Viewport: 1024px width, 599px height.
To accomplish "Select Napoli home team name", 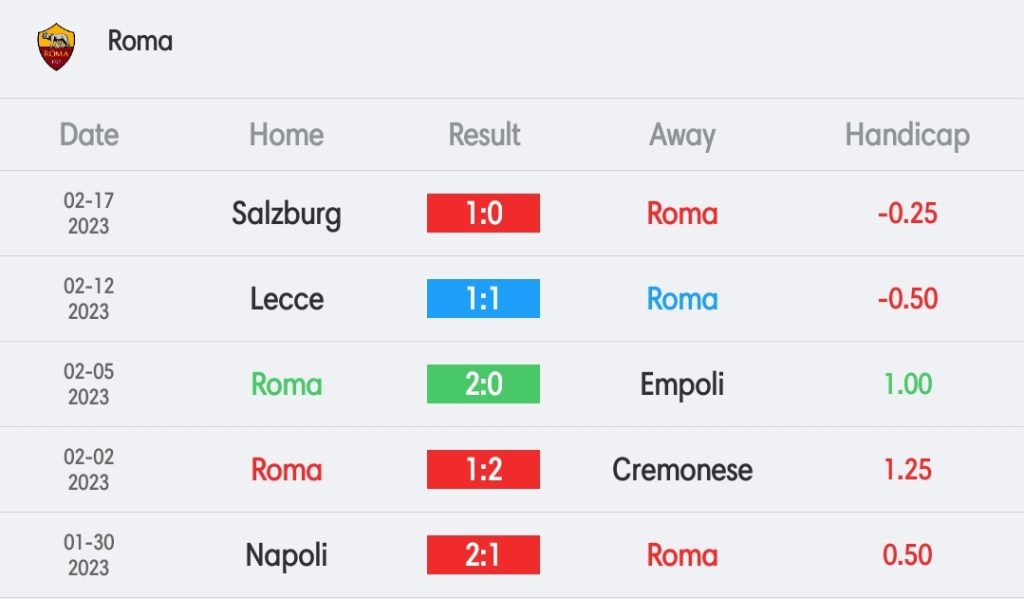I will pyautogui.click(x=287, y=556).
